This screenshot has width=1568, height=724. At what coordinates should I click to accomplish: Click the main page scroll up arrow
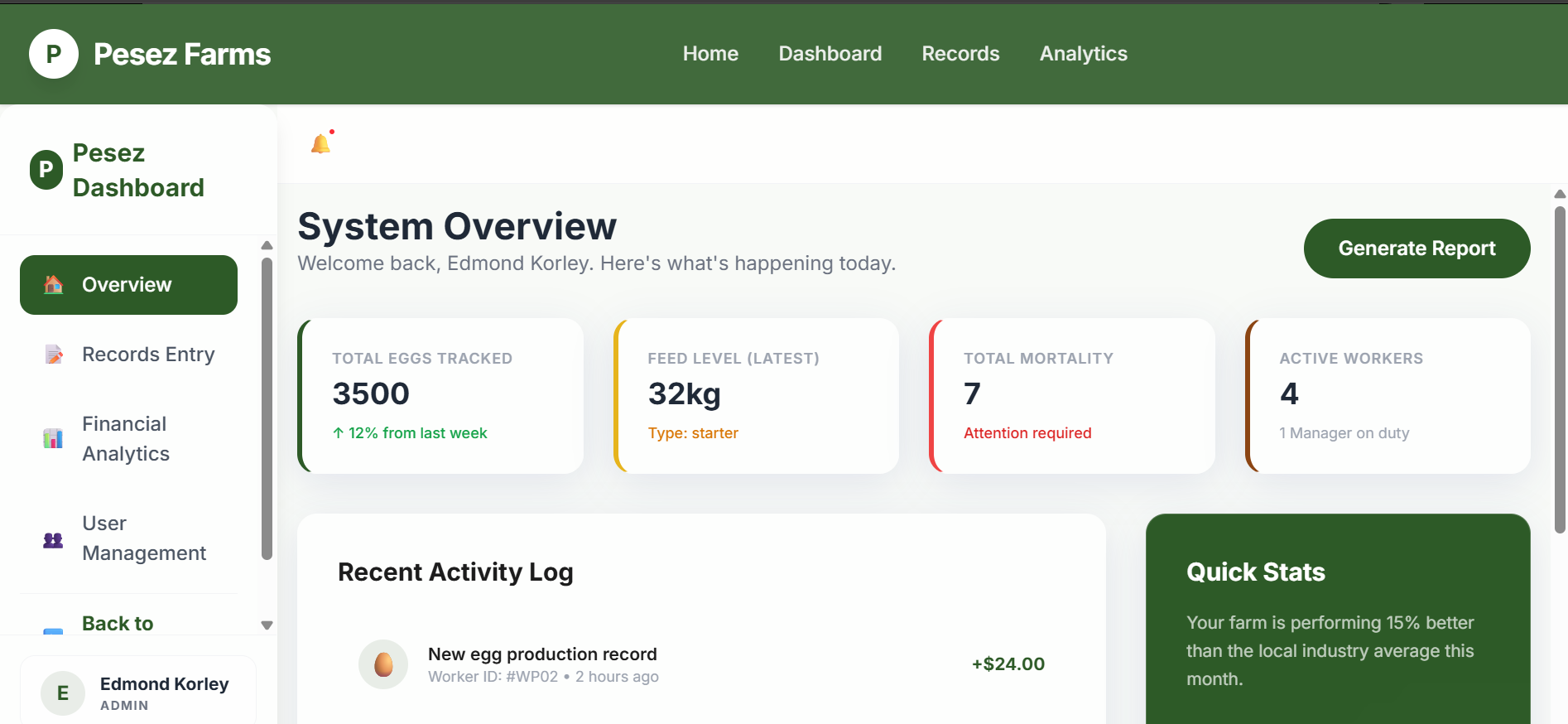[1560, 194]
